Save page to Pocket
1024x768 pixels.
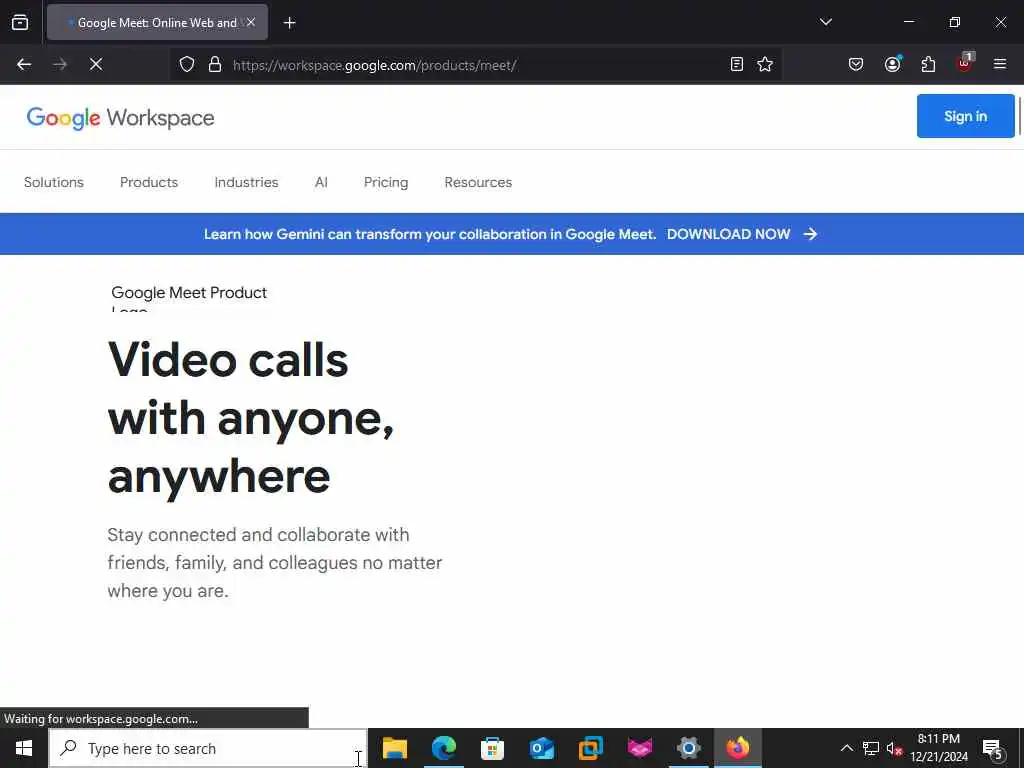click(856, 64)
